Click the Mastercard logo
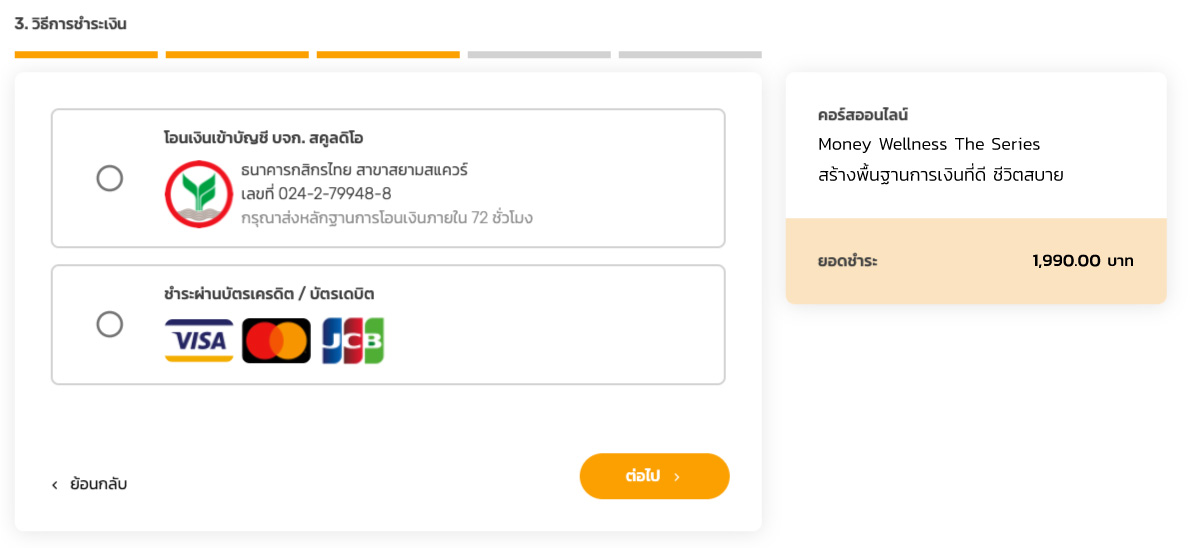The height and width of the screenshot is (548, 1190). [x=276, y=341]
